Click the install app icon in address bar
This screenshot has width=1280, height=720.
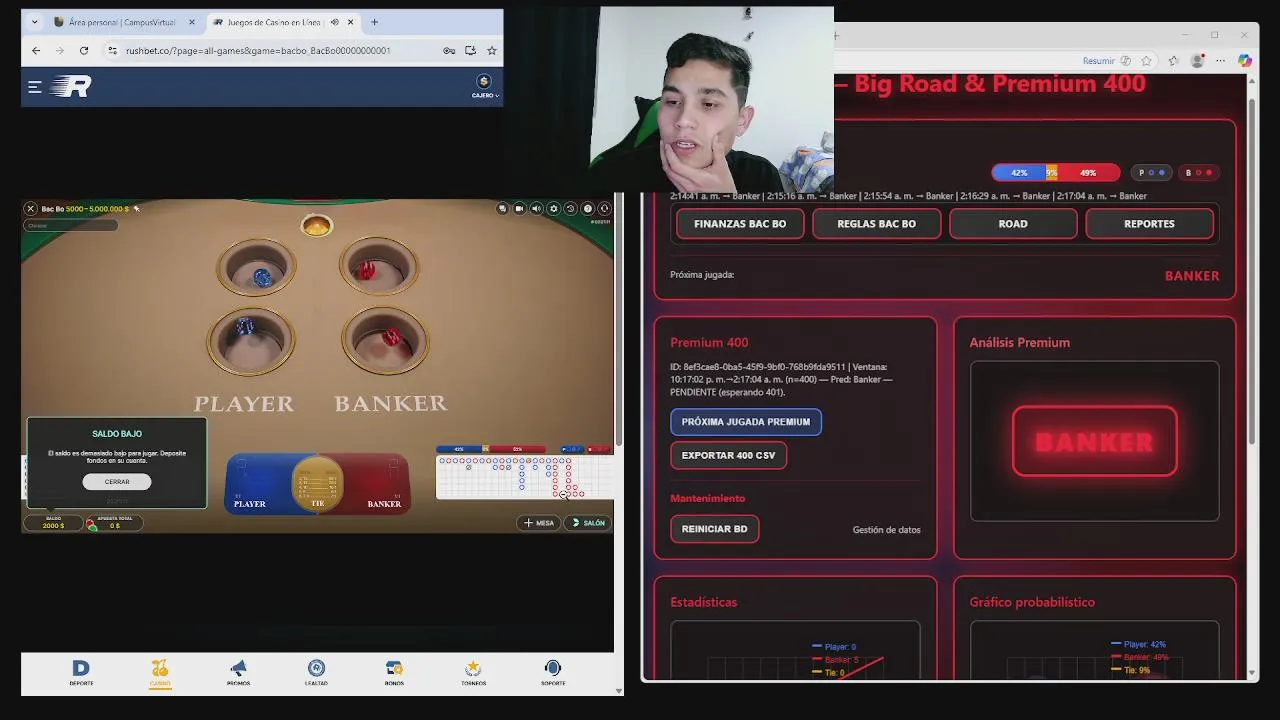[470, 50]
